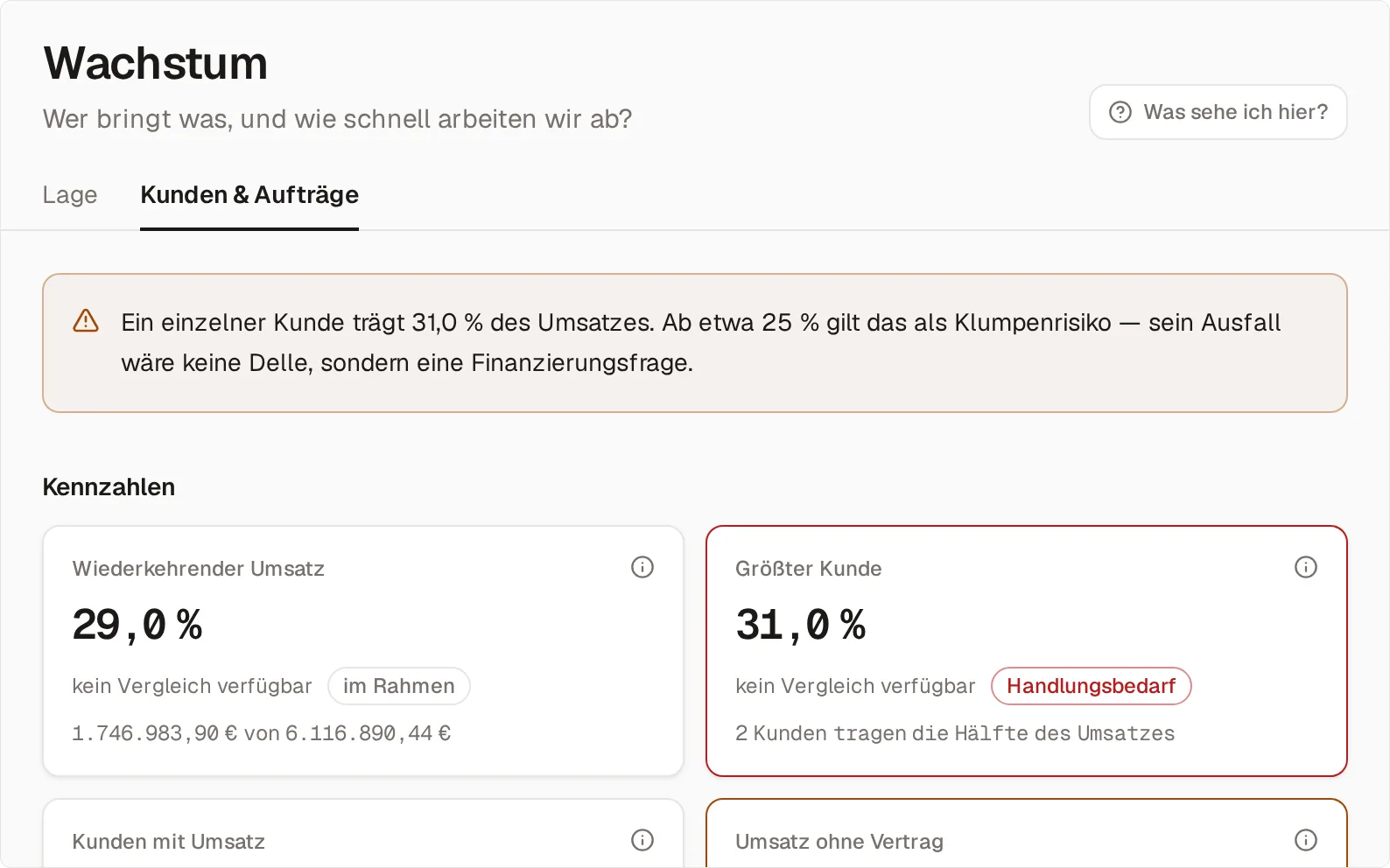Image resolution: width=1390 pixels, height=868 pixels.
Task: Click the 'Wachstum' page heading
Action: click(x=156, y=64)
